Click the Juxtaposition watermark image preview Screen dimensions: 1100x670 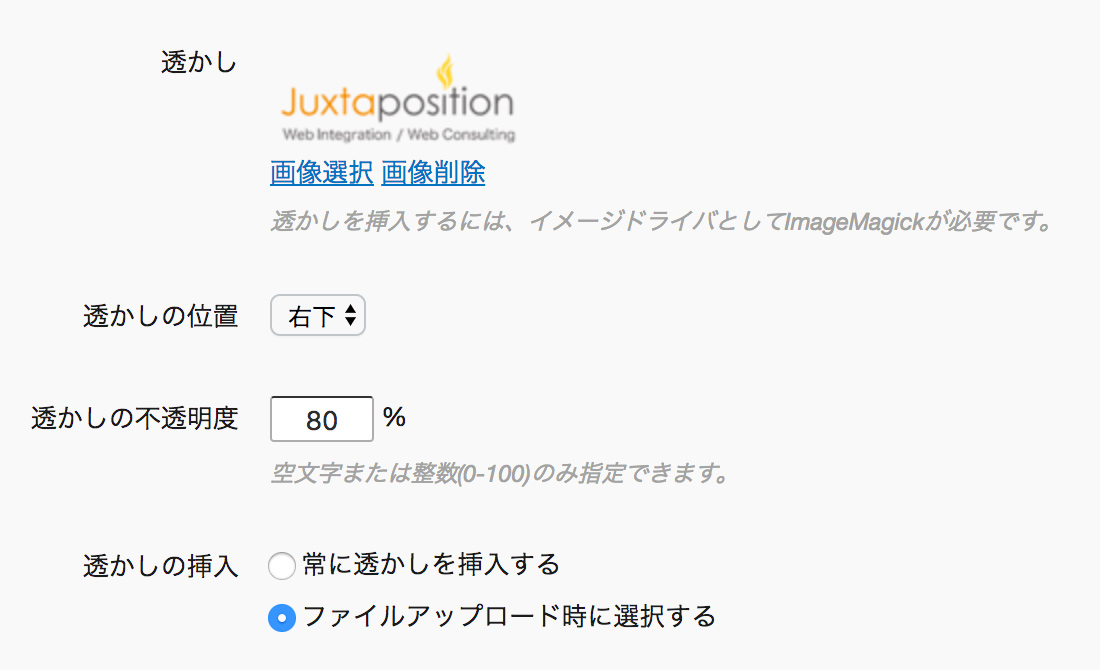click(x=398, y=99)
